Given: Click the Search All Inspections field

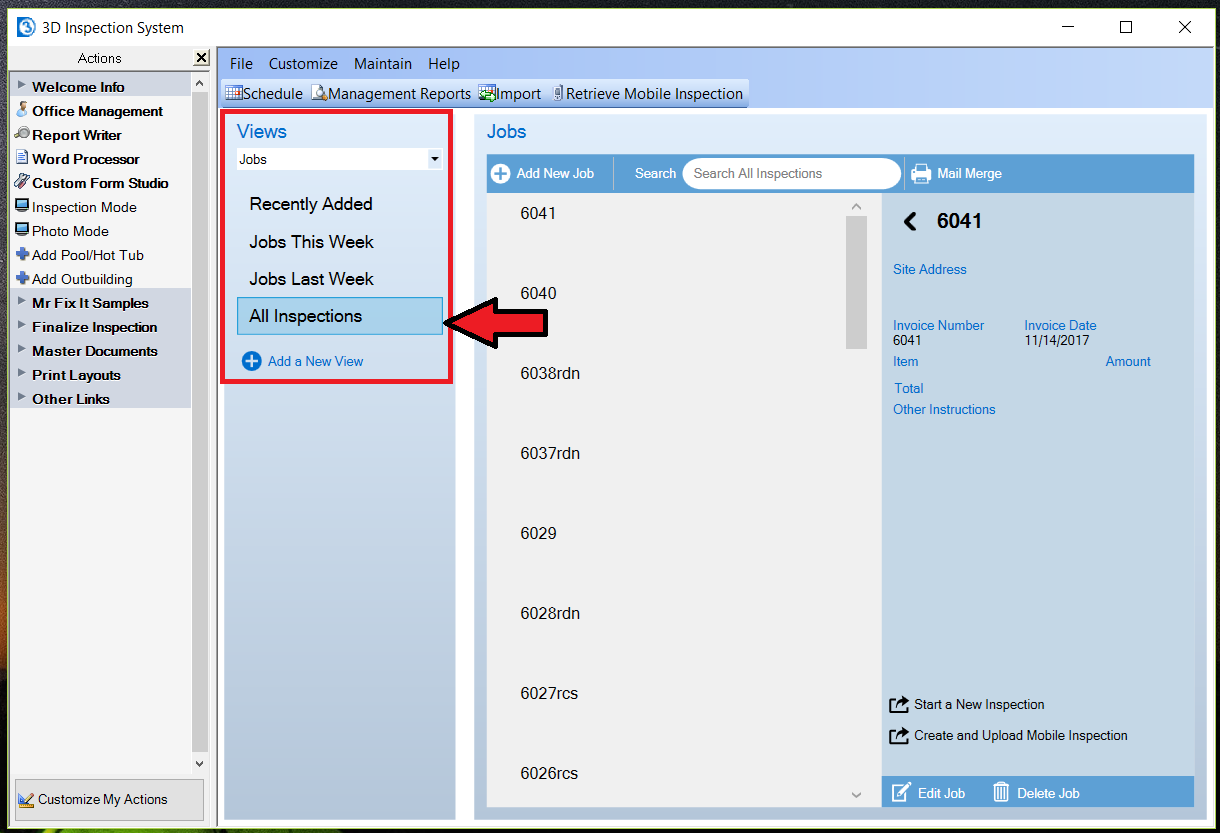Looking at the screenshot, I should point(791,174).
